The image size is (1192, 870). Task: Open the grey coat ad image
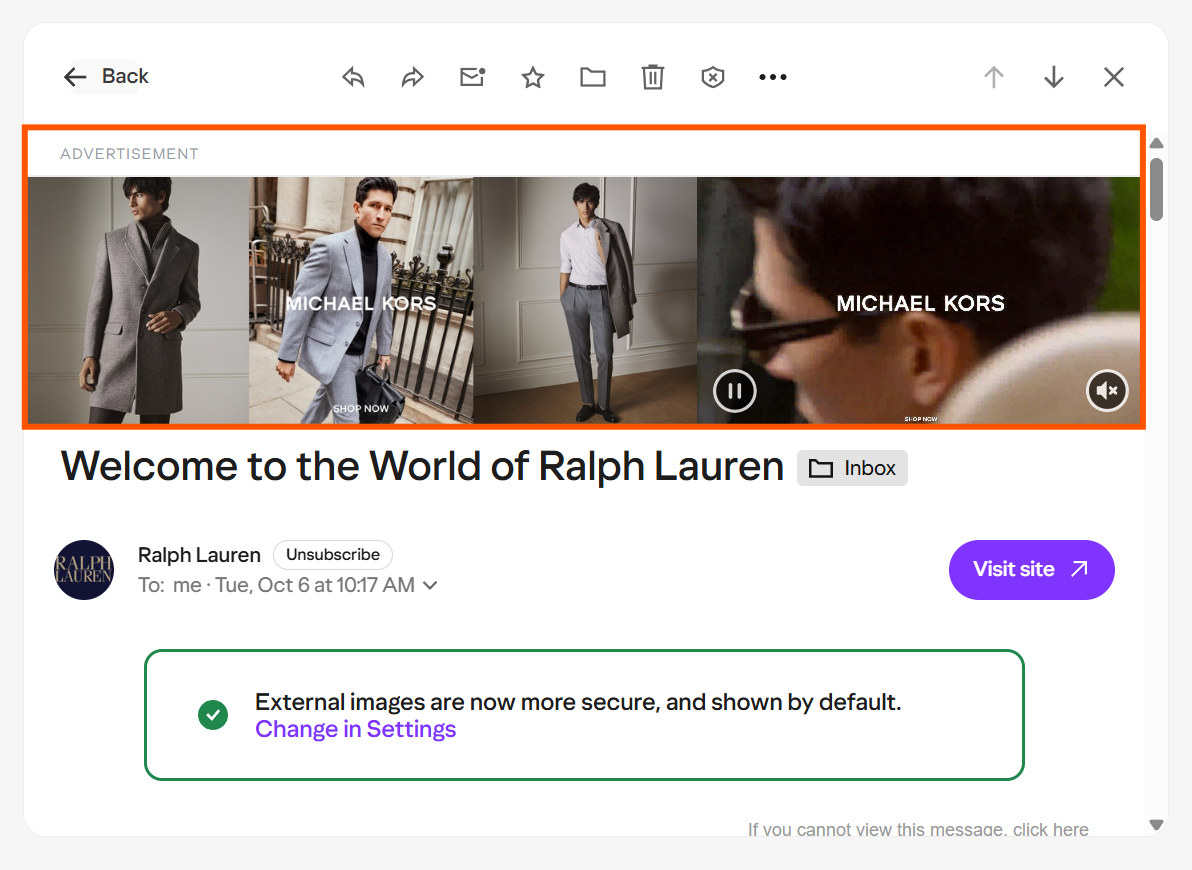pos(138,300)
